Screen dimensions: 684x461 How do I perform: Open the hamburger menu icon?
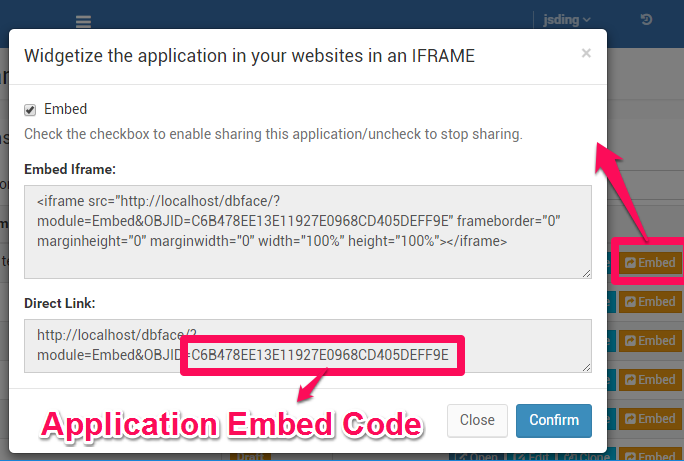click(x=83, y=21)
